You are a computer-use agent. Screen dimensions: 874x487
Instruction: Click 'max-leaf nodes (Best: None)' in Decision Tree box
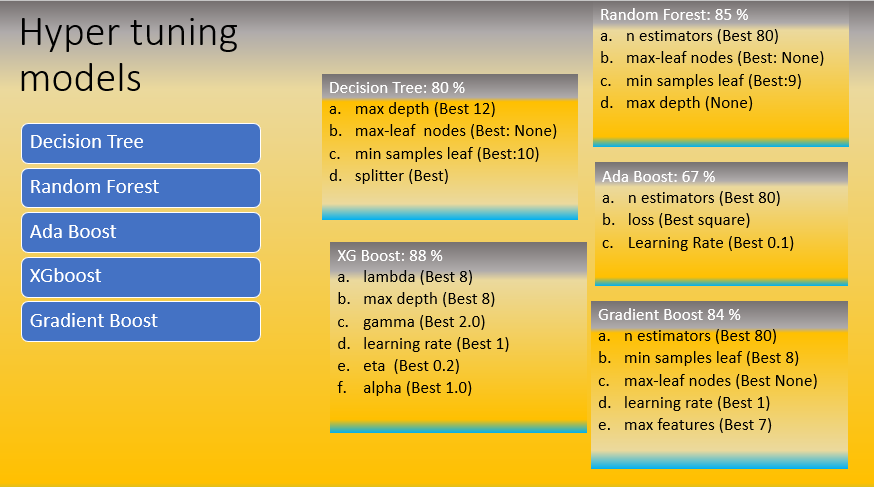pyautogui.click(x=456, y=131)
